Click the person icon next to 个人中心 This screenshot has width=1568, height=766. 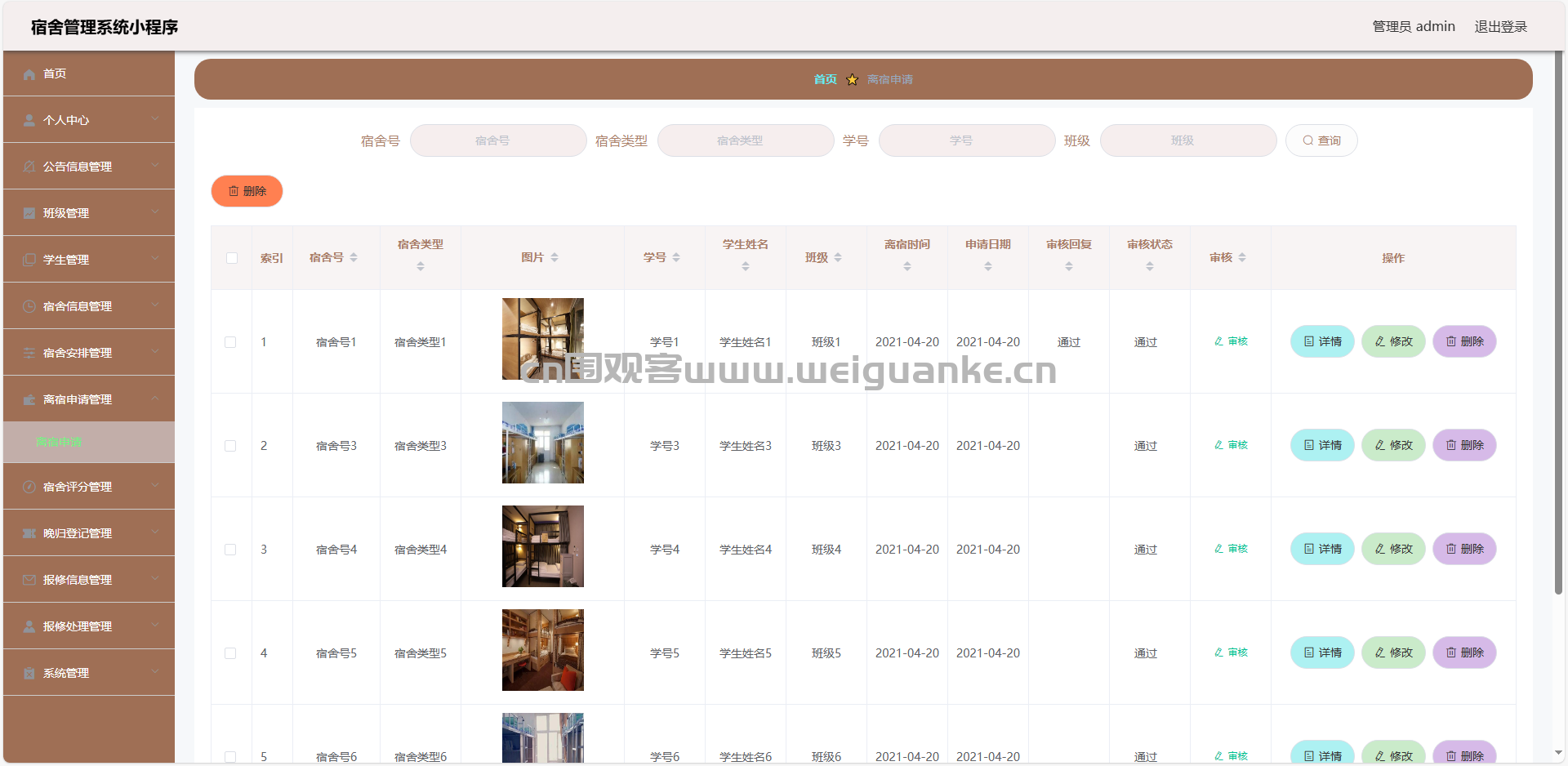click(29, 121)
